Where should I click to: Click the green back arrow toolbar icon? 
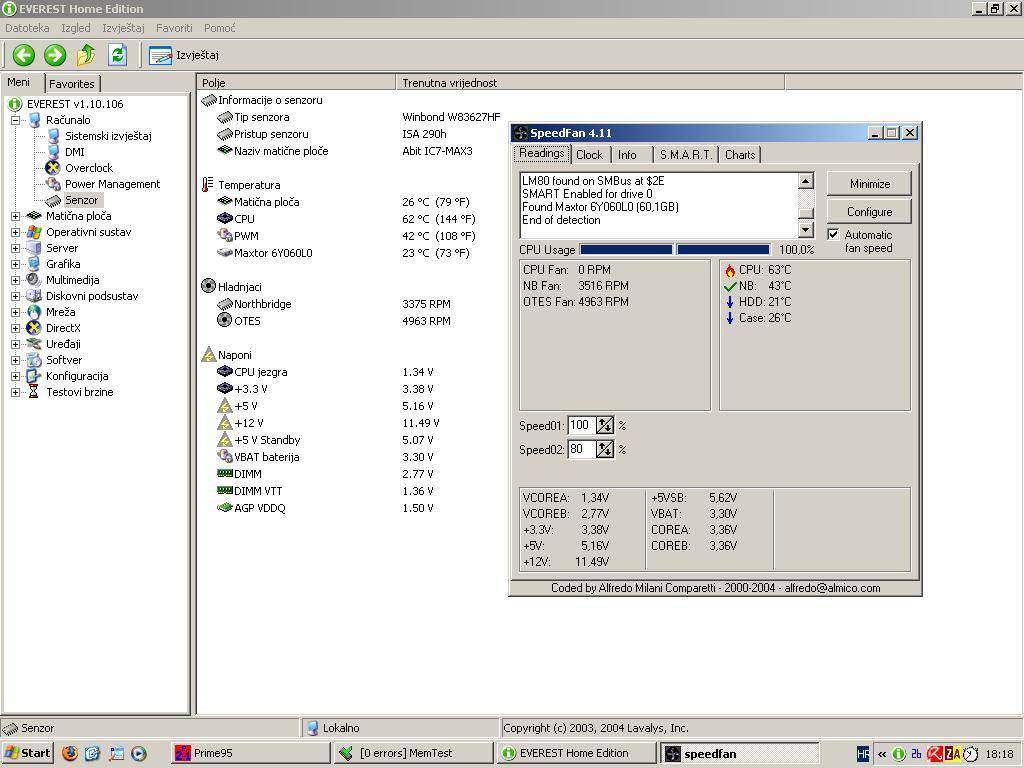tap(24, 55)
